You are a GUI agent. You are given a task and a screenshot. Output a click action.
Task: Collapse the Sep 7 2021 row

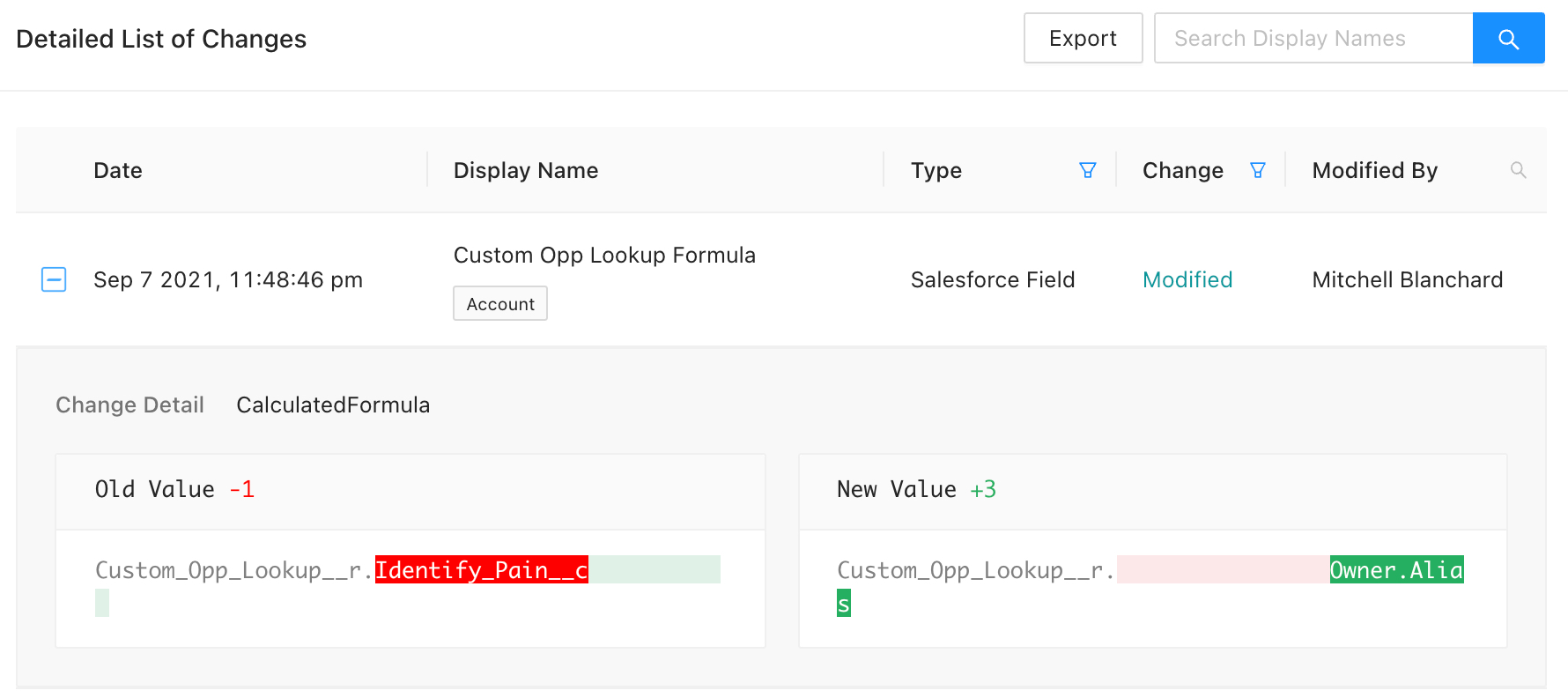click(x=54, y=279)
